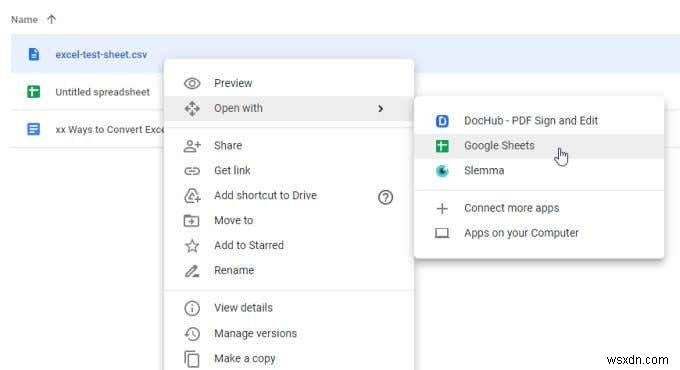Screen dimensions: 680x370
Task: Click the Open with arrows icon
Action: pyautogui.click(x=192, y=108)
